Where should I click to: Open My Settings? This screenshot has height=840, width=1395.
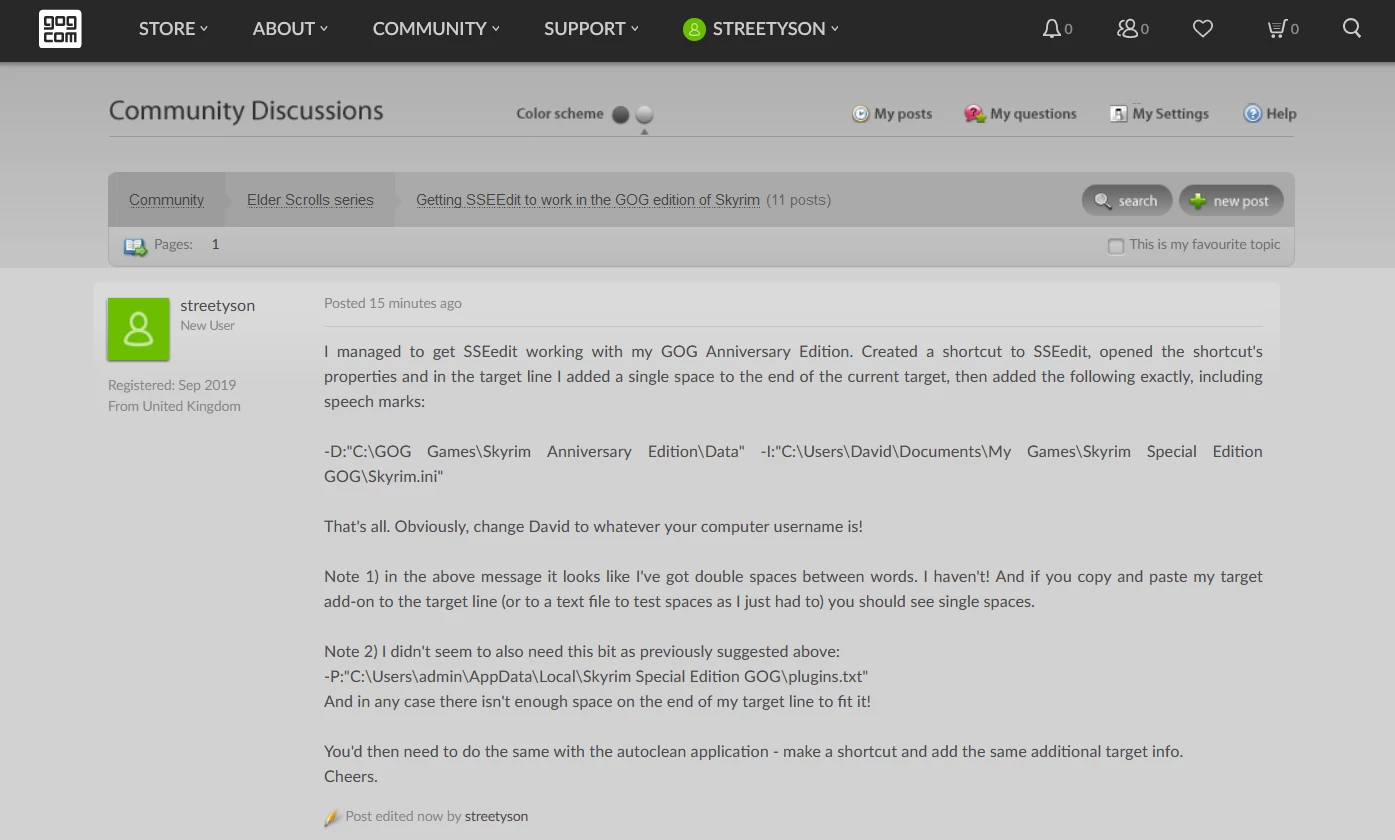pos(1159,114)
